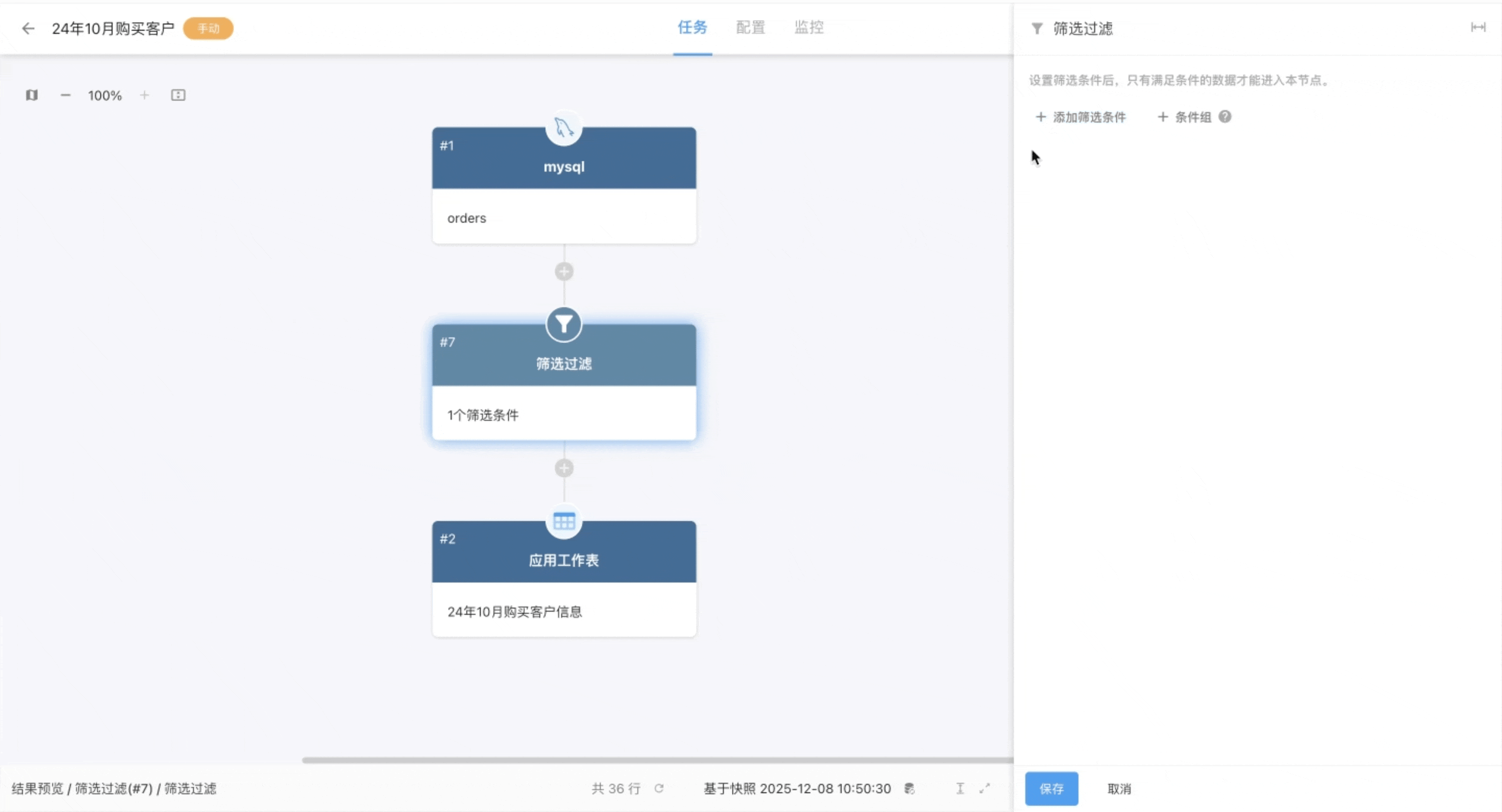Zoom out using the minus button
The image size is (1502, 812).
[x=66, y=95]
